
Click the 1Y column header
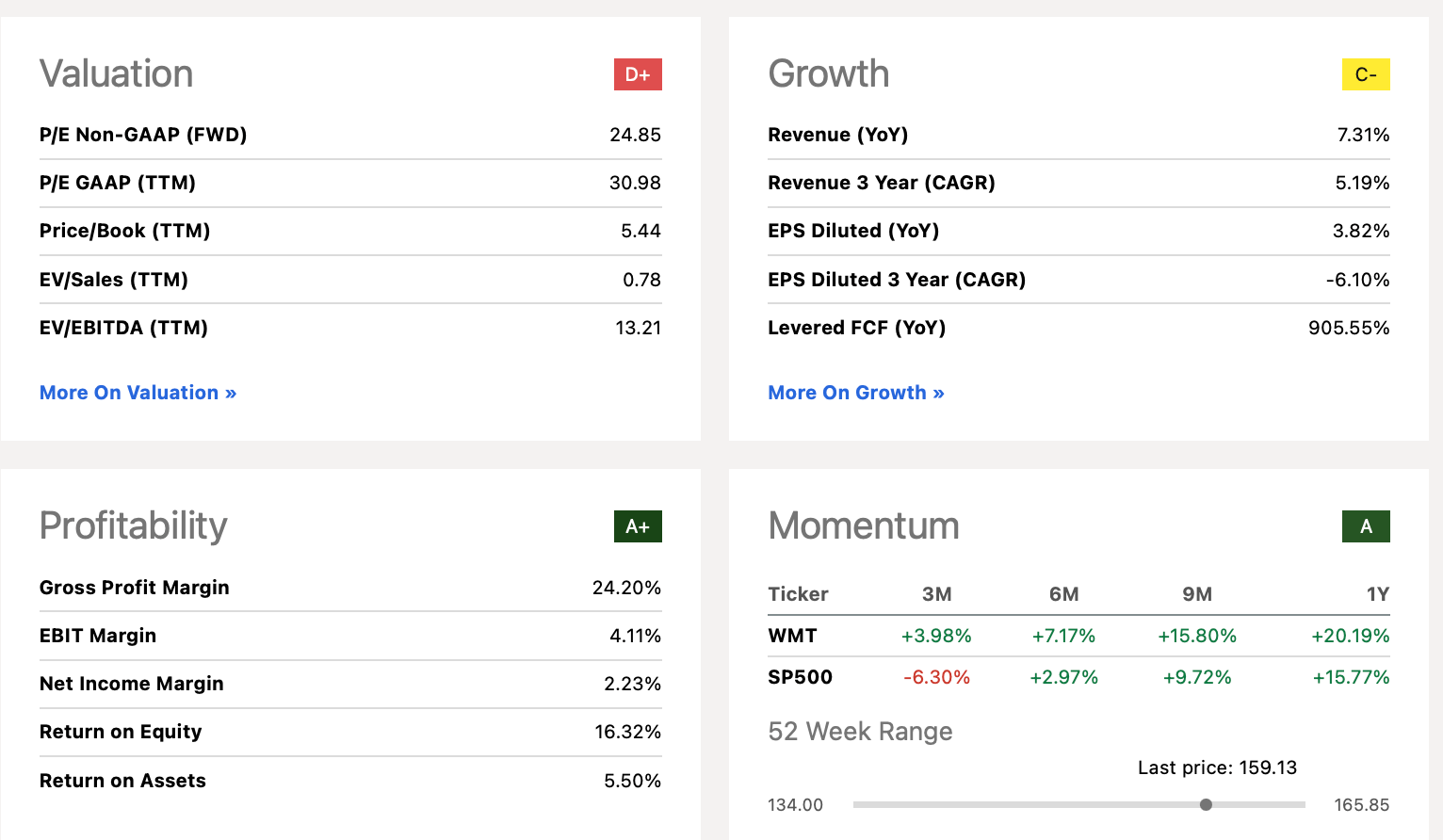tap(1377, 594)
